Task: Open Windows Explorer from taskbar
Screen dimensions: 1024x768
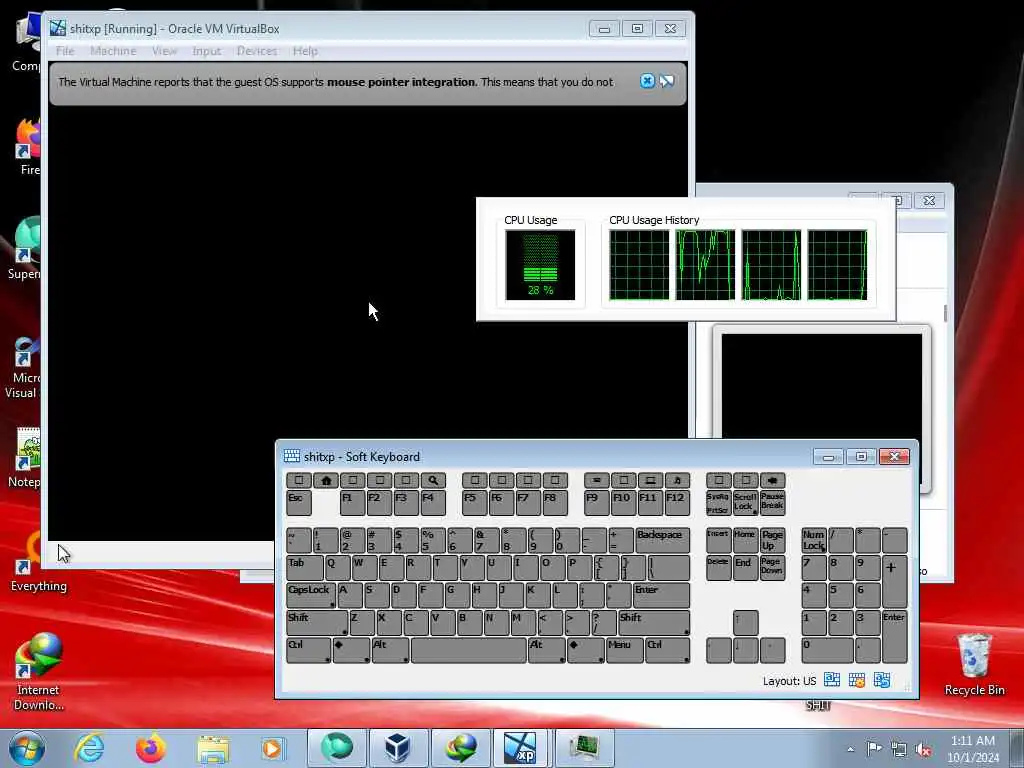Action: [213, 749]
